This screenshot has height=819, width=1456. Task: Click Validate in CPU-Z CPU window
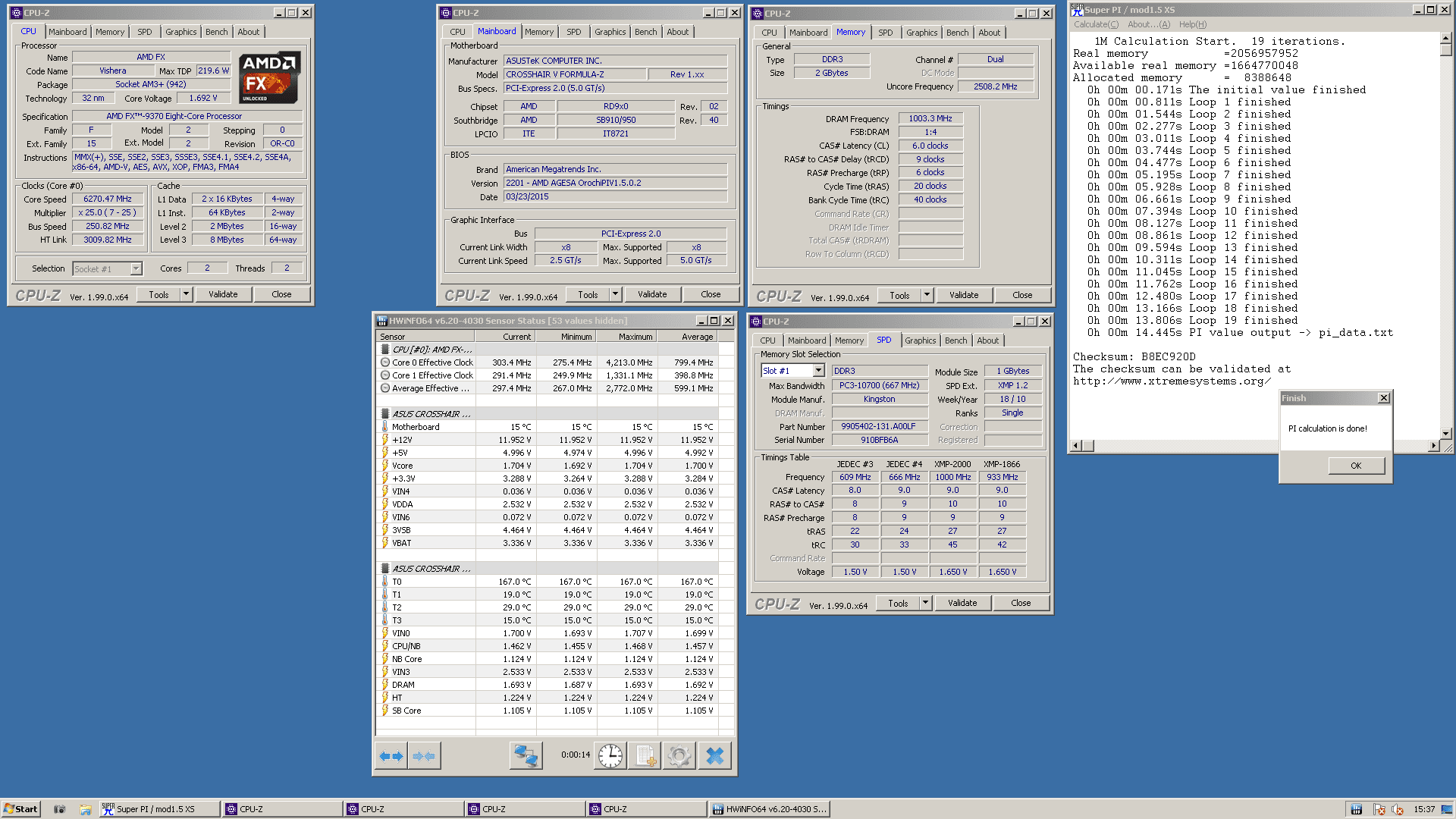point(223,294)
